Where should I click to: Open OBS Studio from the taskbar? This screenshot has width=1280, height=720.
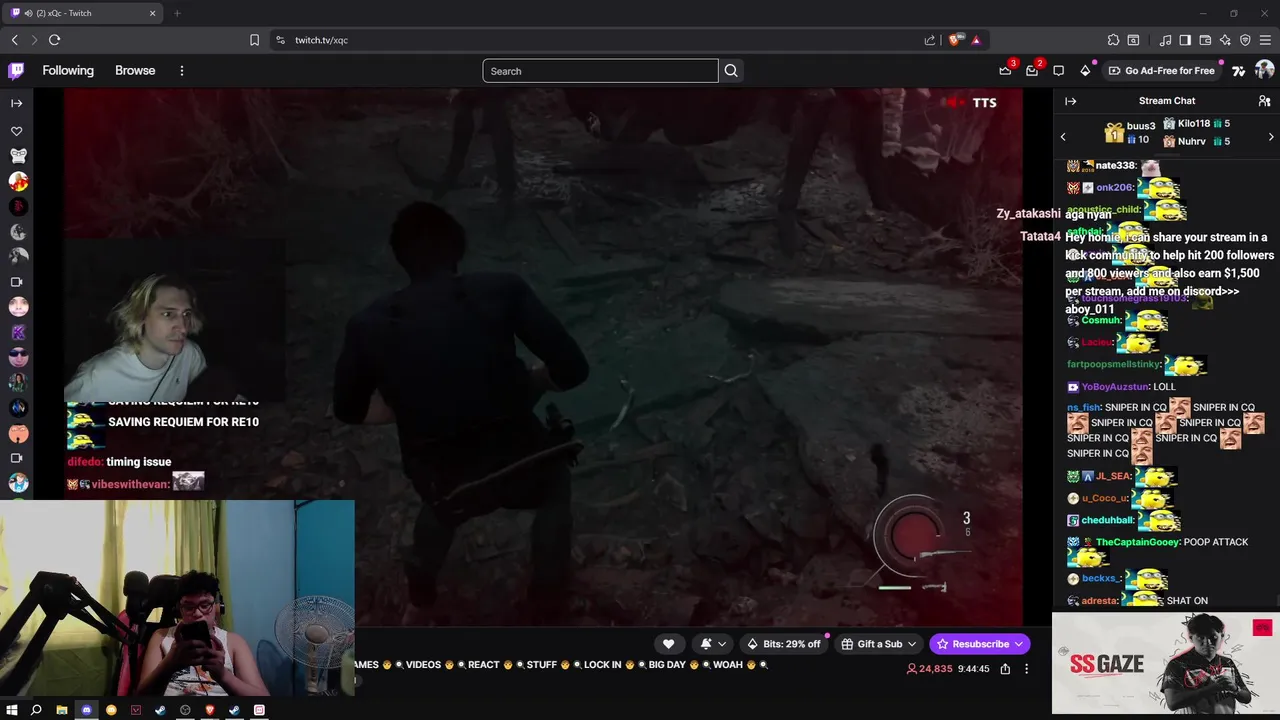click(185, 710)
